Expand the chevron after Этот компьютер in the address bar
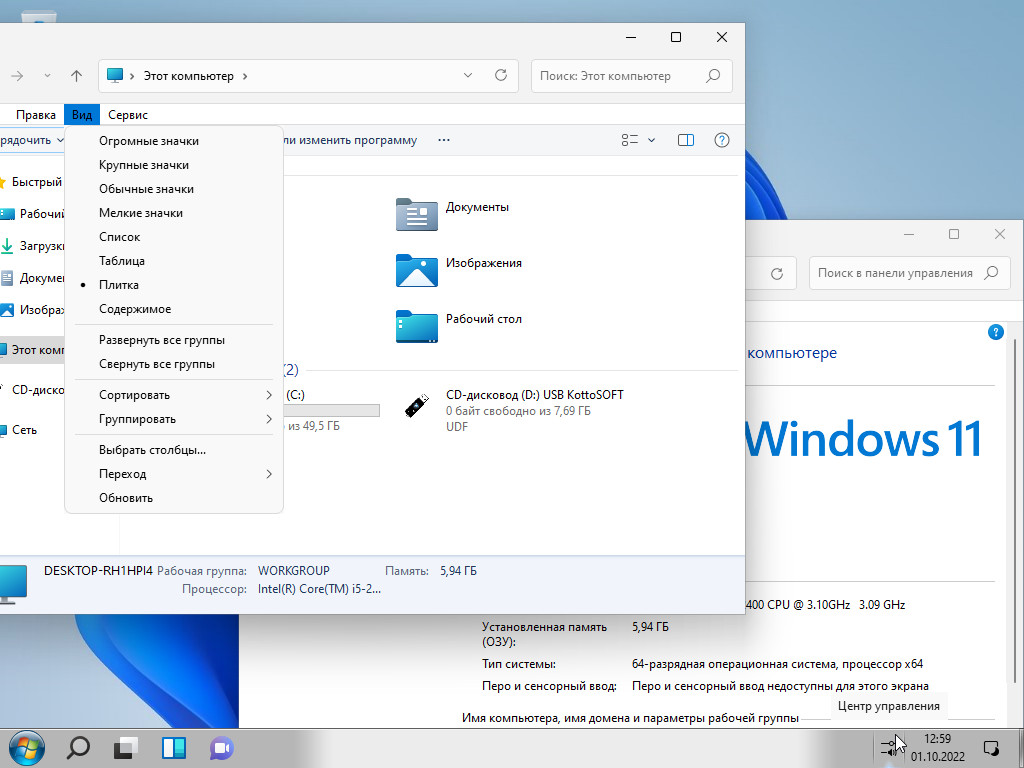The height and width of the screenshot is (768, 1024). [x=245, y=76]
